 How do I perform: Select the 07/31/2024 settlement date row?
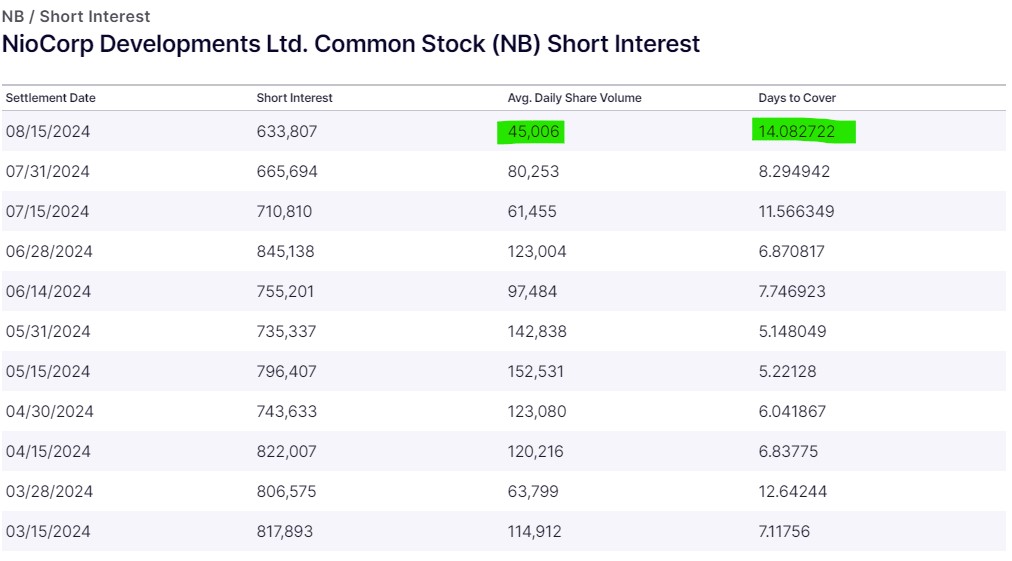click(48, 171)
